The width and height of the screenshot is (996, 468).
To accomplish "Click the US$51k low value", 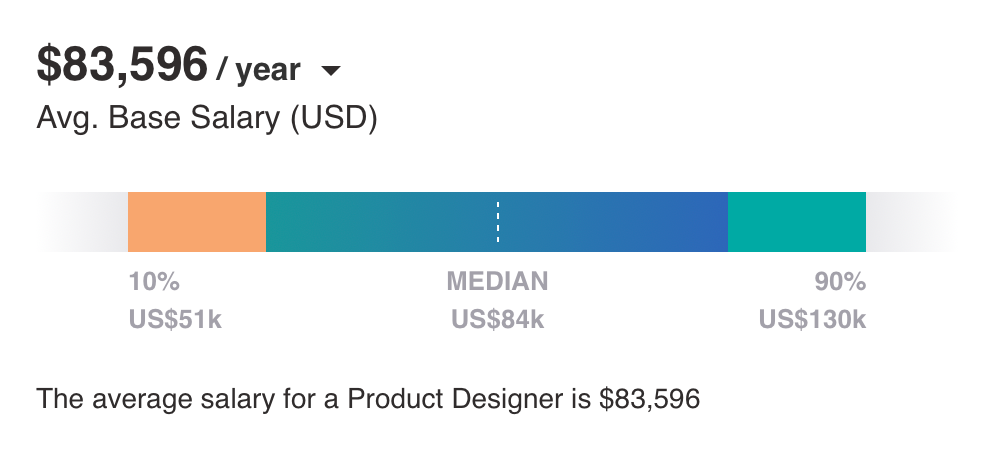I will (x=175, y=319).
